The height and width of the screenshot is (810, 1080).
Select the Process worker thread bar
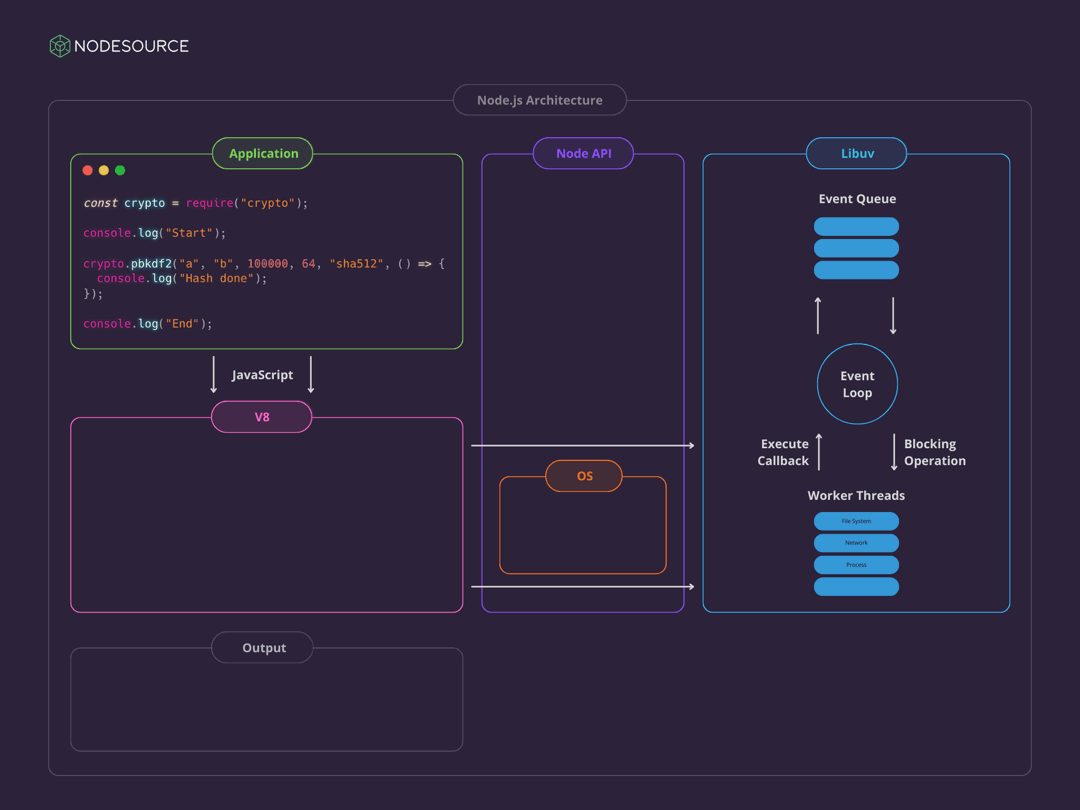[856, 565]
